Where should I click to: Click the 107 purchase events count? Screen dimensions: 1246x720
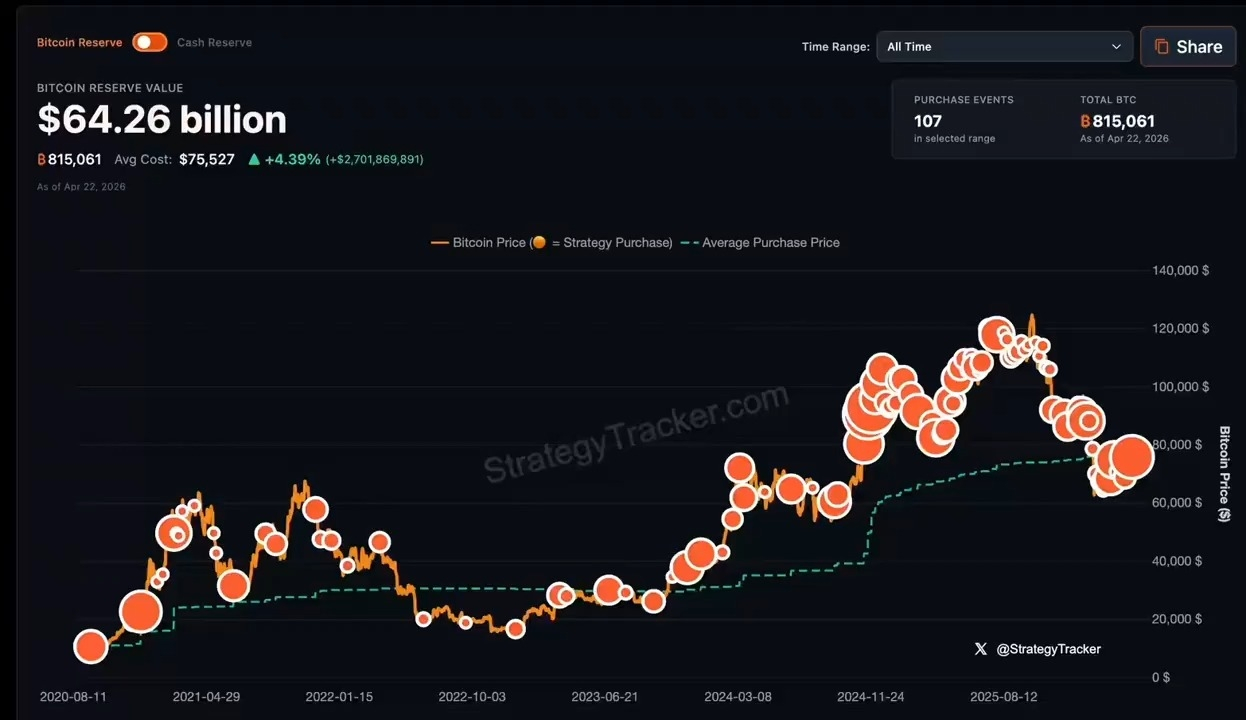928,121
